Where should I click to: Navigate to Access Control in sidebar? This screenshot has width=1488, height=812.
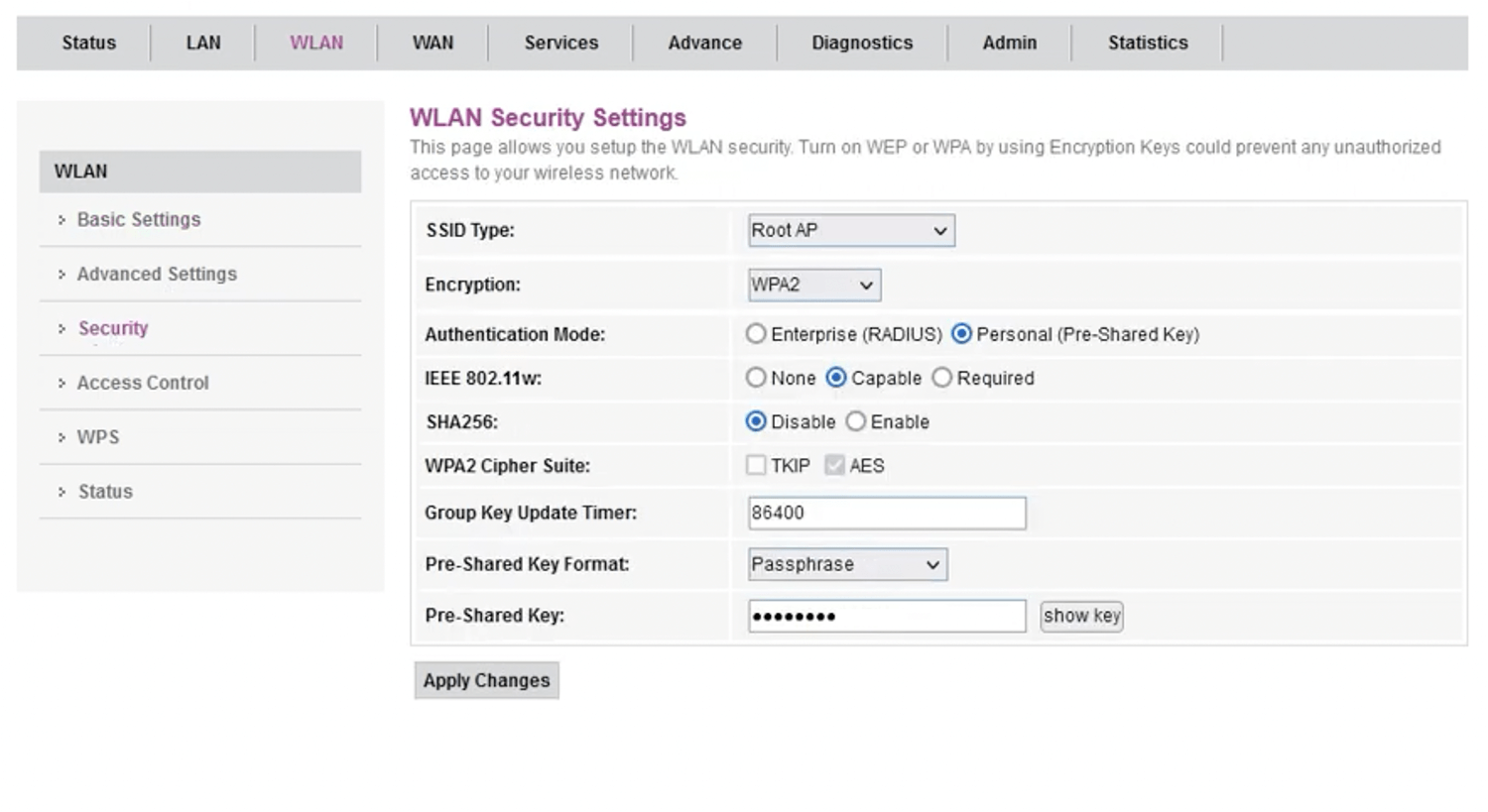tap(143, 383)
